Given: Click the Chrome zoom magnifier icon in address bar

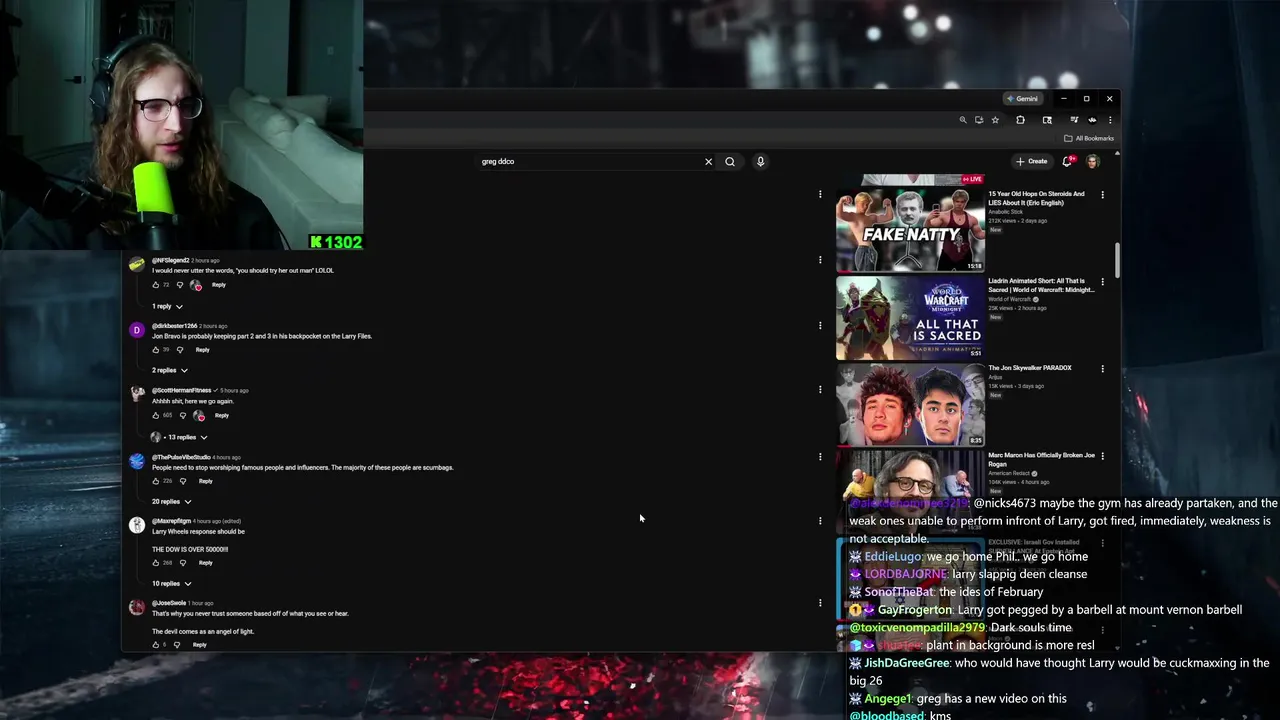Looking at the screenshot, I should (x=963, y=120).
